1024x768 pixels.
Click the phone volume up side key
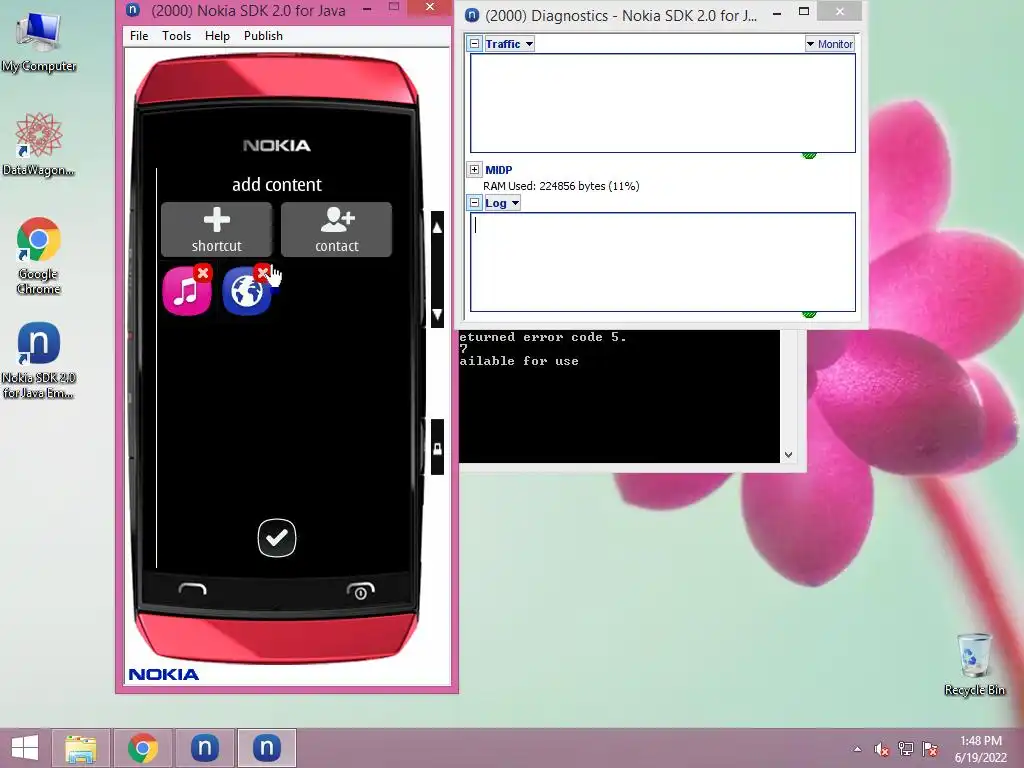coord(438,228)
